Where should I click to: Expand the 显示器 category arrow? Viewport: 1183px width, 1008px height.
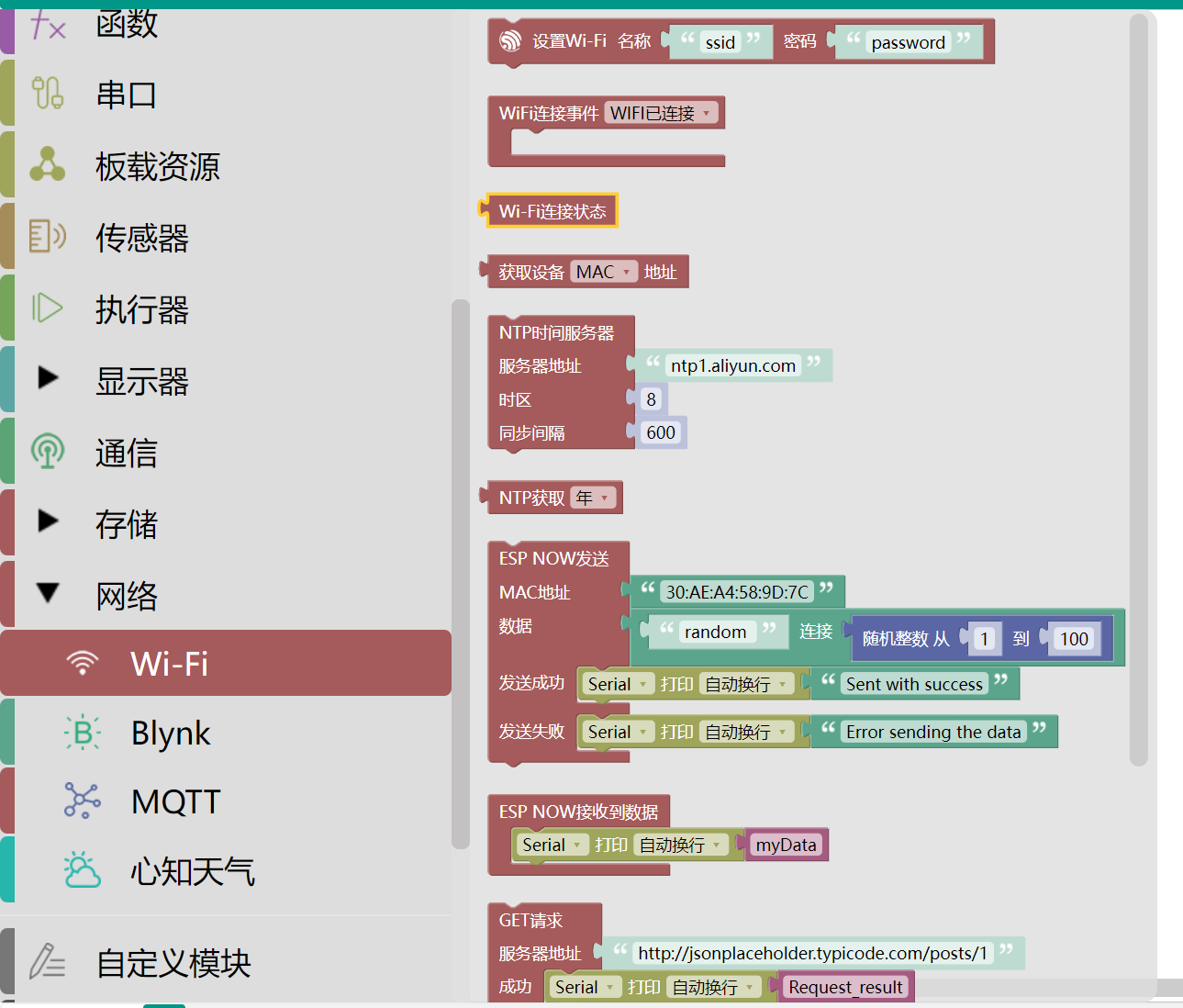[x=48, y=377]
